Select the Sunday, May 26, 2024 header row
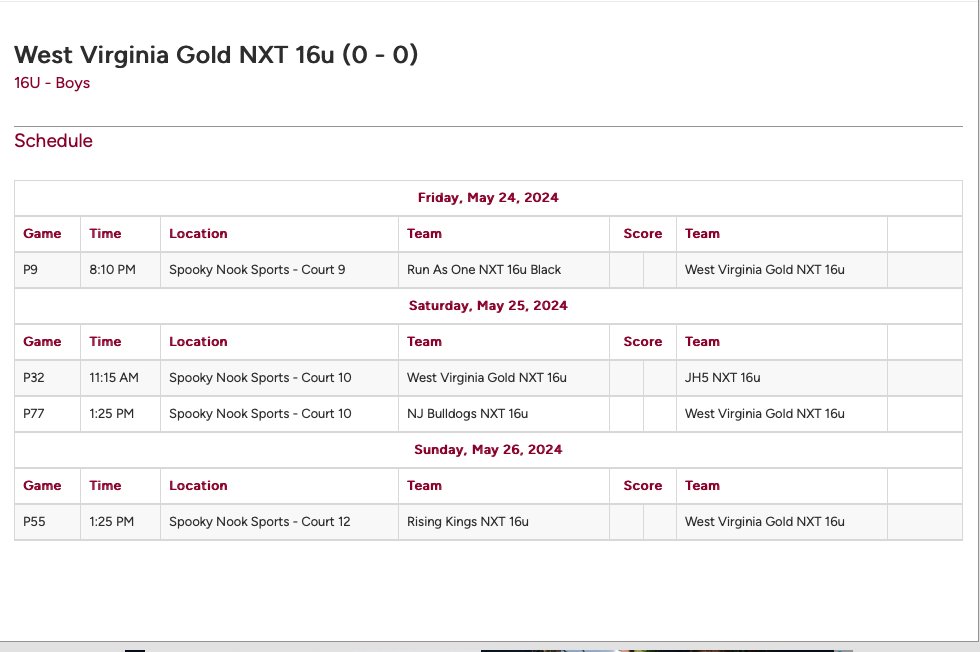 (x=488, y=449)
